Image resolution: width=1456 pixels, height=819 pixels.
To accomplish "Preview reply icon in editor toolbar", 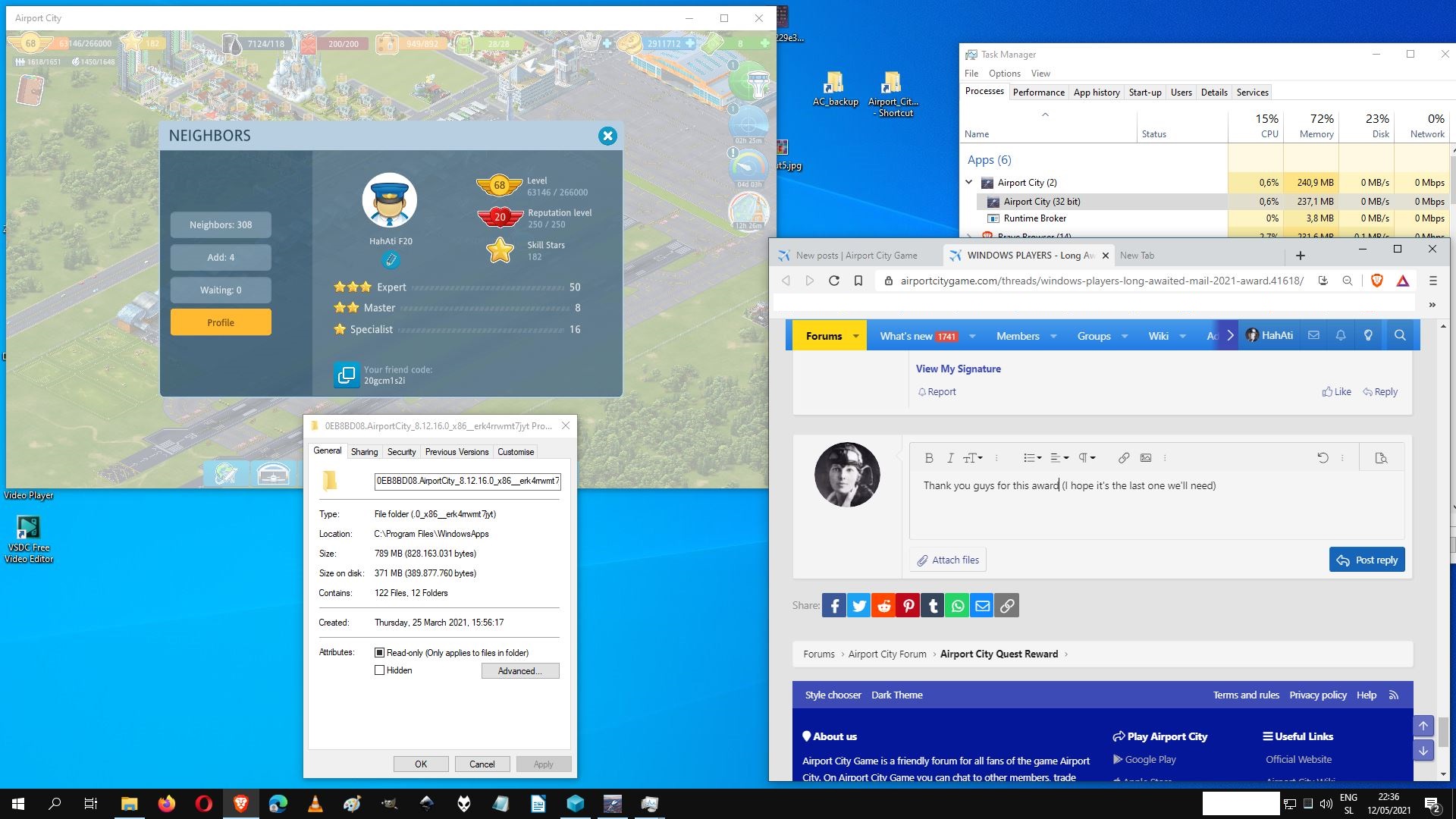I will (x=1381, y=458).
